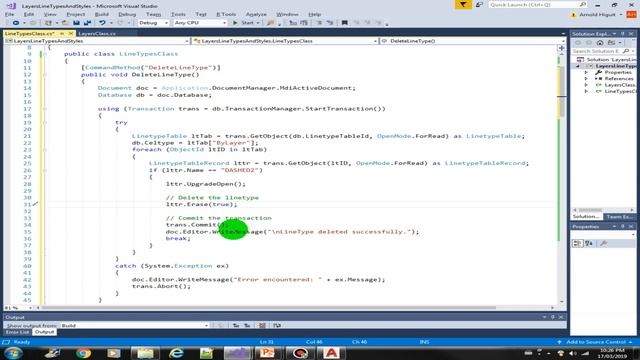Open the Analyze menu
Viewport: 640px width, 360px height.
(x=256, y=14)
